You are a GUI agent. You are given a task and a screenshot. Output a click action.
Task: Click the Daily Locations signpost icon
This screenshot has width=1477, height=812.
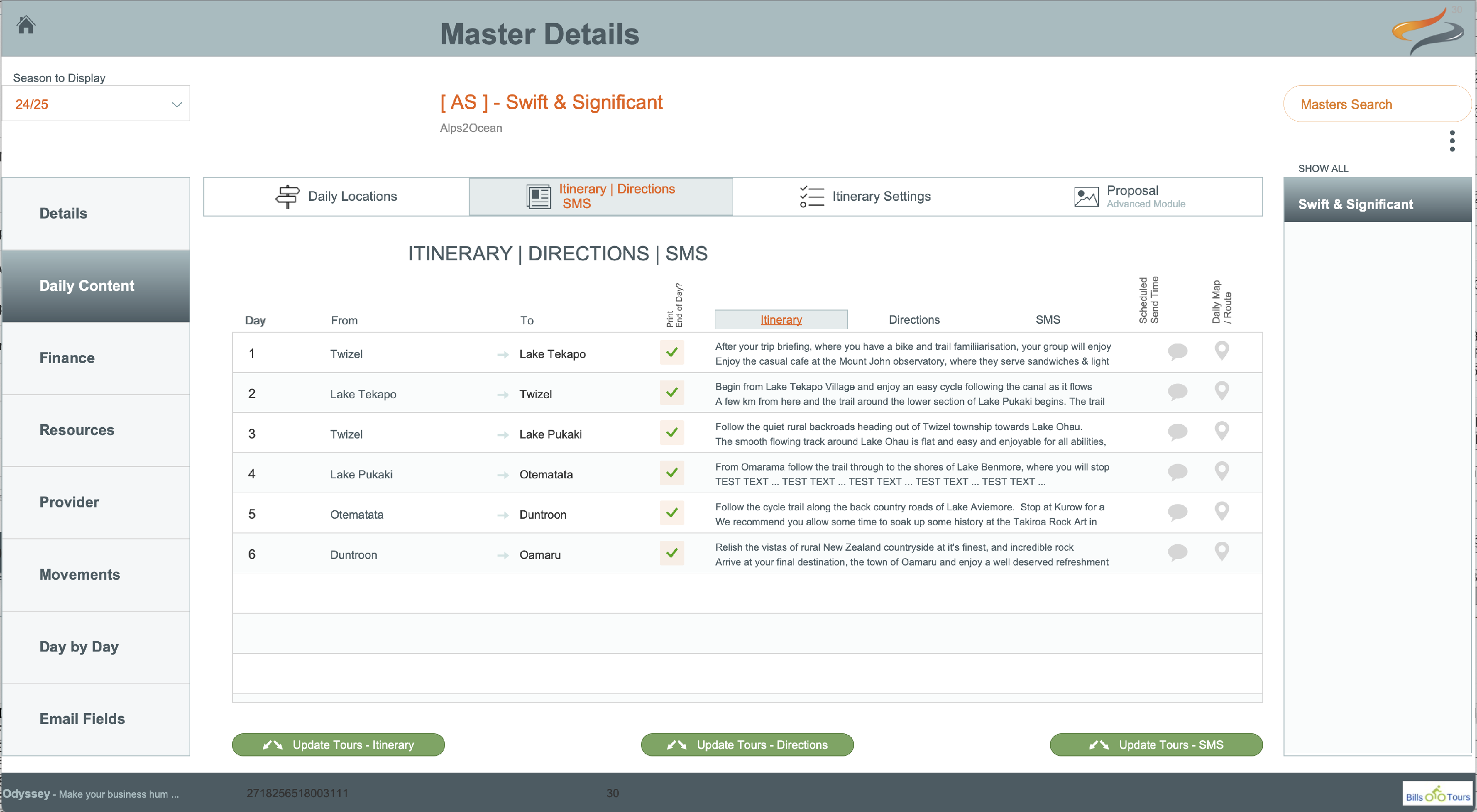click(287, 196)
